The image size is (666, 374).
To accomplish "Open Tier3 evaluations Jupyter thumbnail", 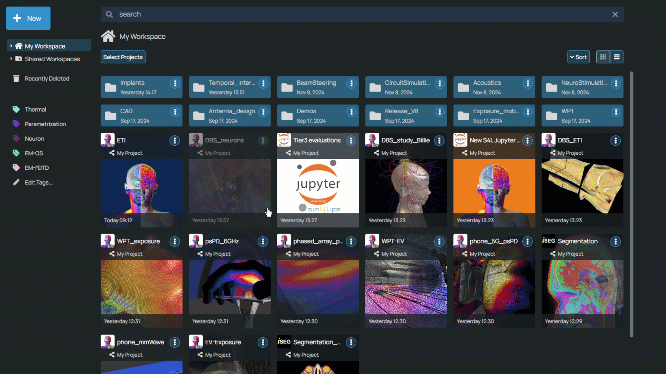I will tap(318, 186).
